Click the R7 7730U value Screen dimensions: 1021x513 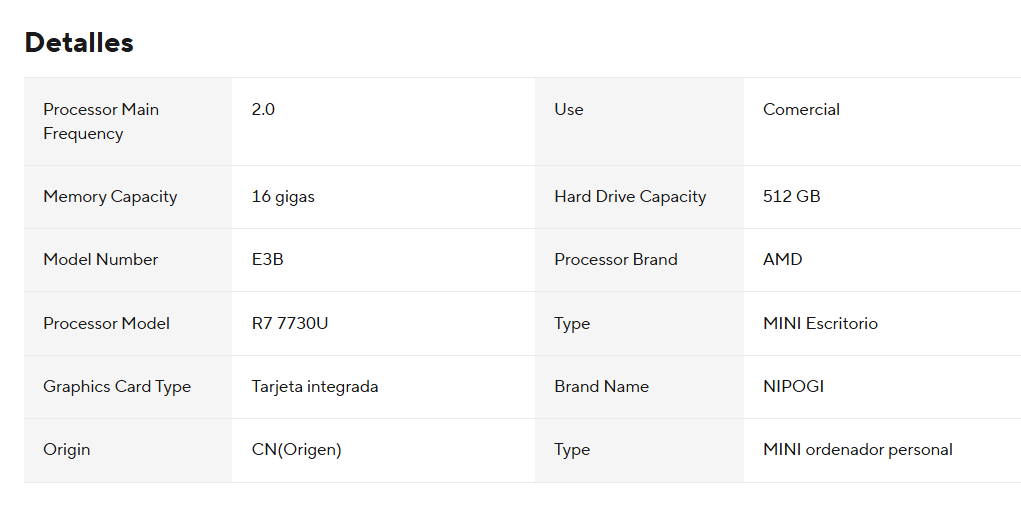pyautogui.click(x=290, y=323)
